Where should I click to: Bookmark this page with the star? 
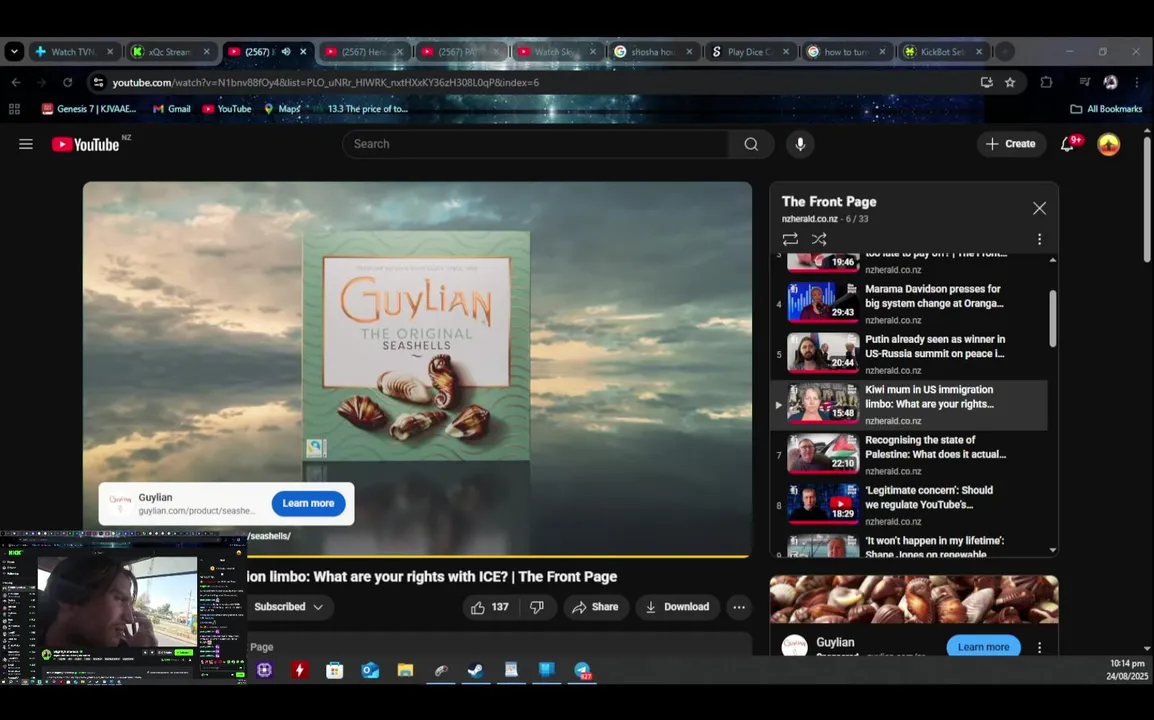1010,82
